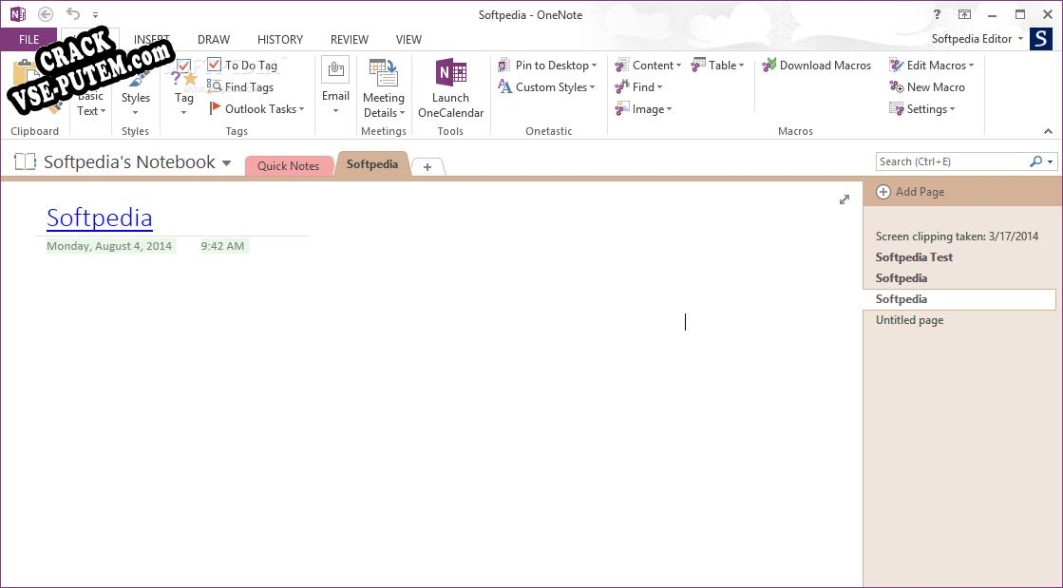This screenshot has height=588, width=1063.
Task: Open the Softpedia page title link
Action: (100, 218)
